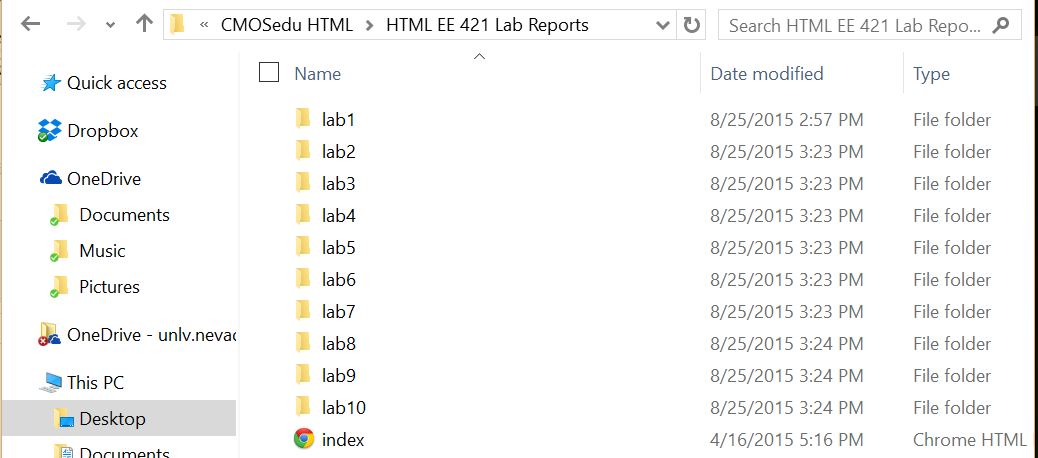Select Desktop in navigation pane
The width and height of the screenshot is (1038, 458).
pos(112,418)
